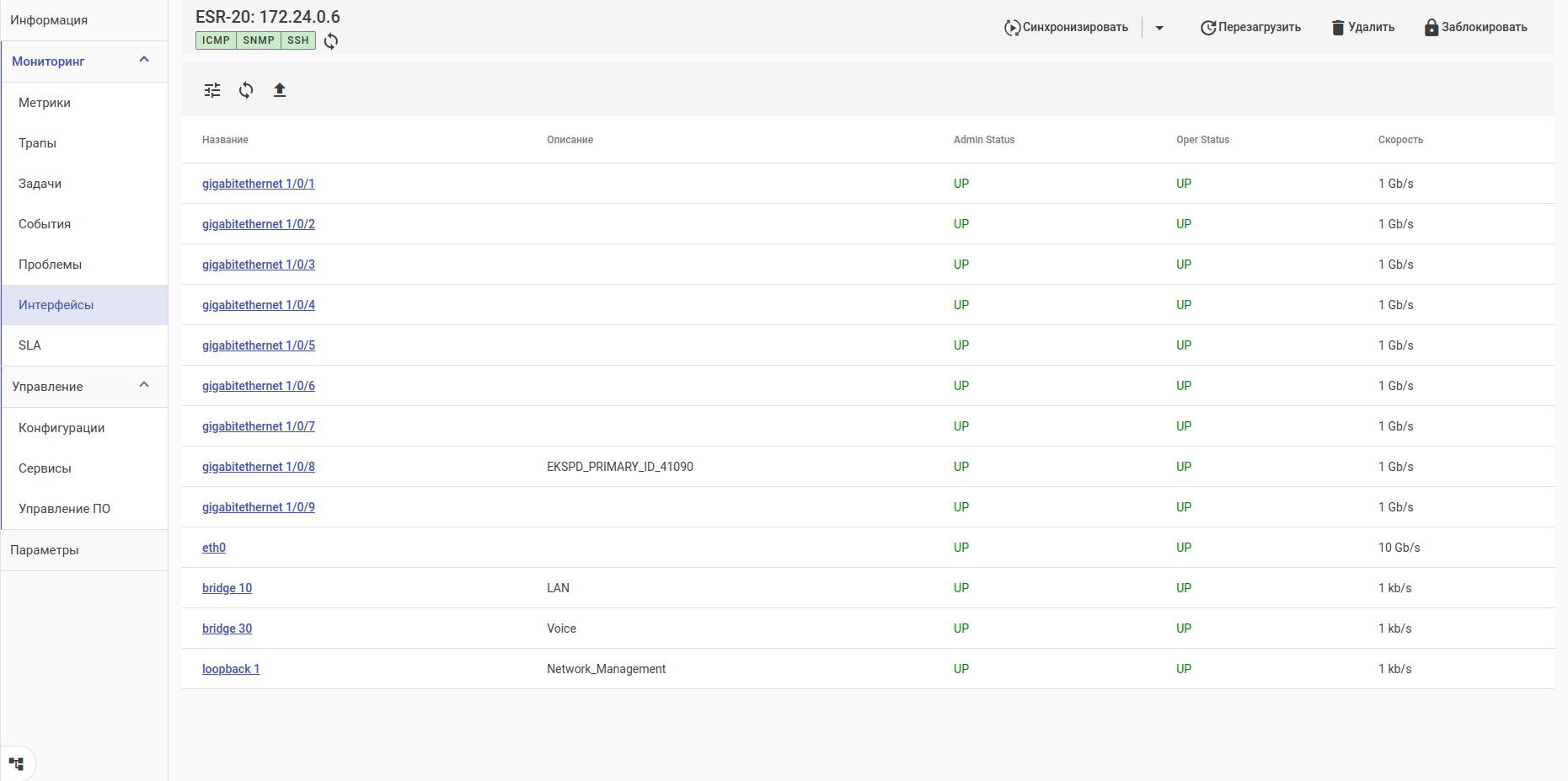Click the SNMP status badge
Viewport: 1568px width, 781px height.
point(259,40)
